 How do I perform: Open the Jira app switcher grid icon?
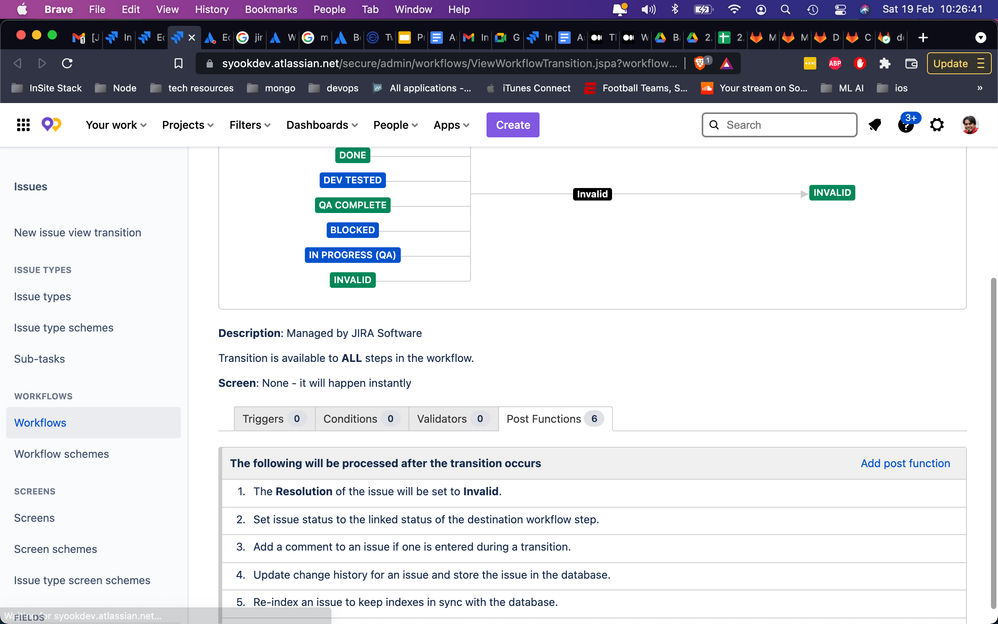coord(24,125)
